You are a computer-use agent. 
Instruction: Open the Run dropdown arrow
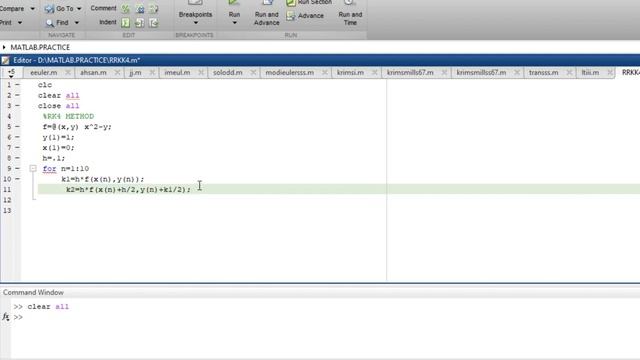coord(234,23)
